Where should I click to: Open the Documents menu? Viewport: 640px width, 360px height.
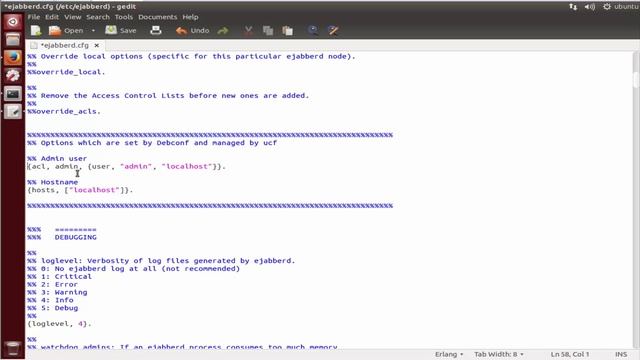[x=158, y=17]
